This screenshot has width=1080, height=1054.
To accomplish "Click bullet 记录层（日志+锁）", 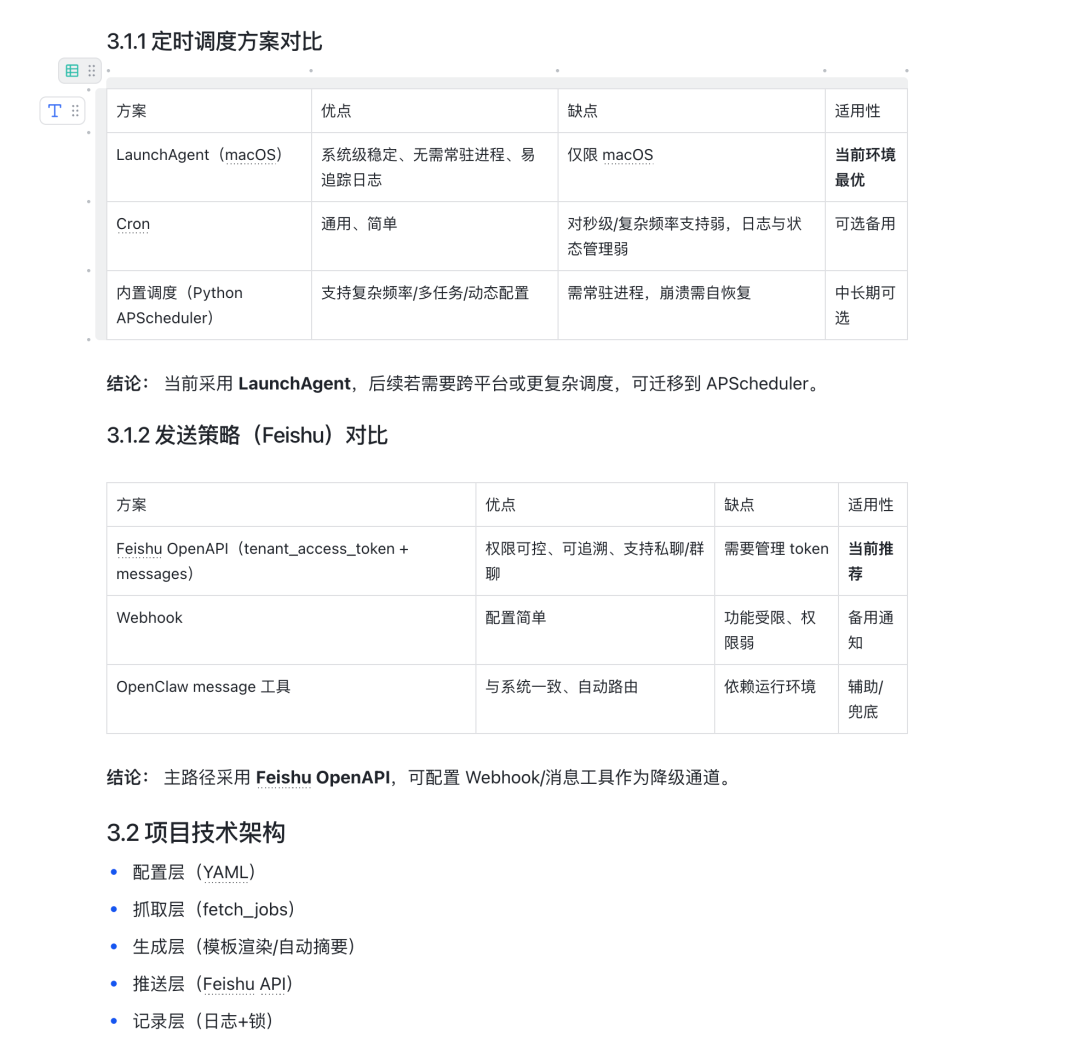I will click(x=203, y=1021).
